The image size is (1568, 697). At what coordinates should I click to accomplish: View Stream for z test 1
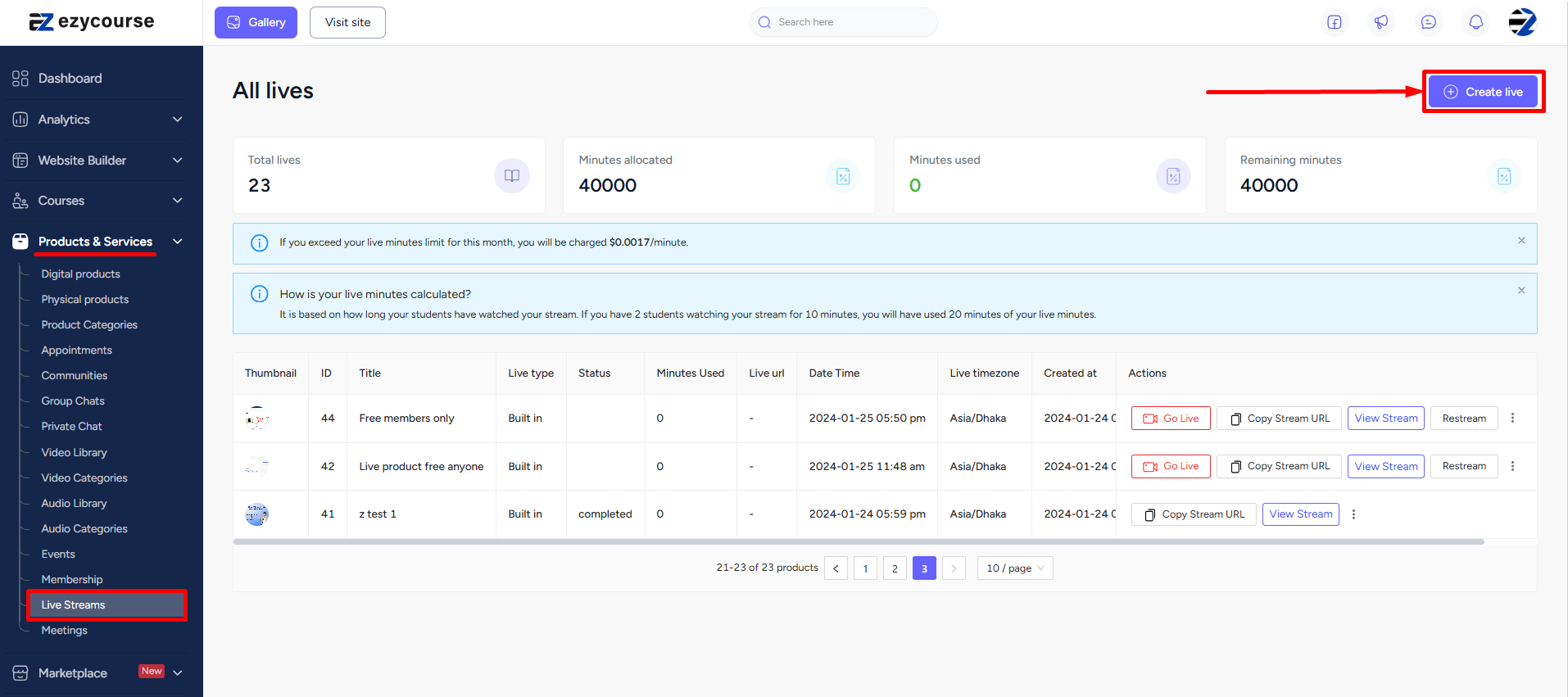1301,514
